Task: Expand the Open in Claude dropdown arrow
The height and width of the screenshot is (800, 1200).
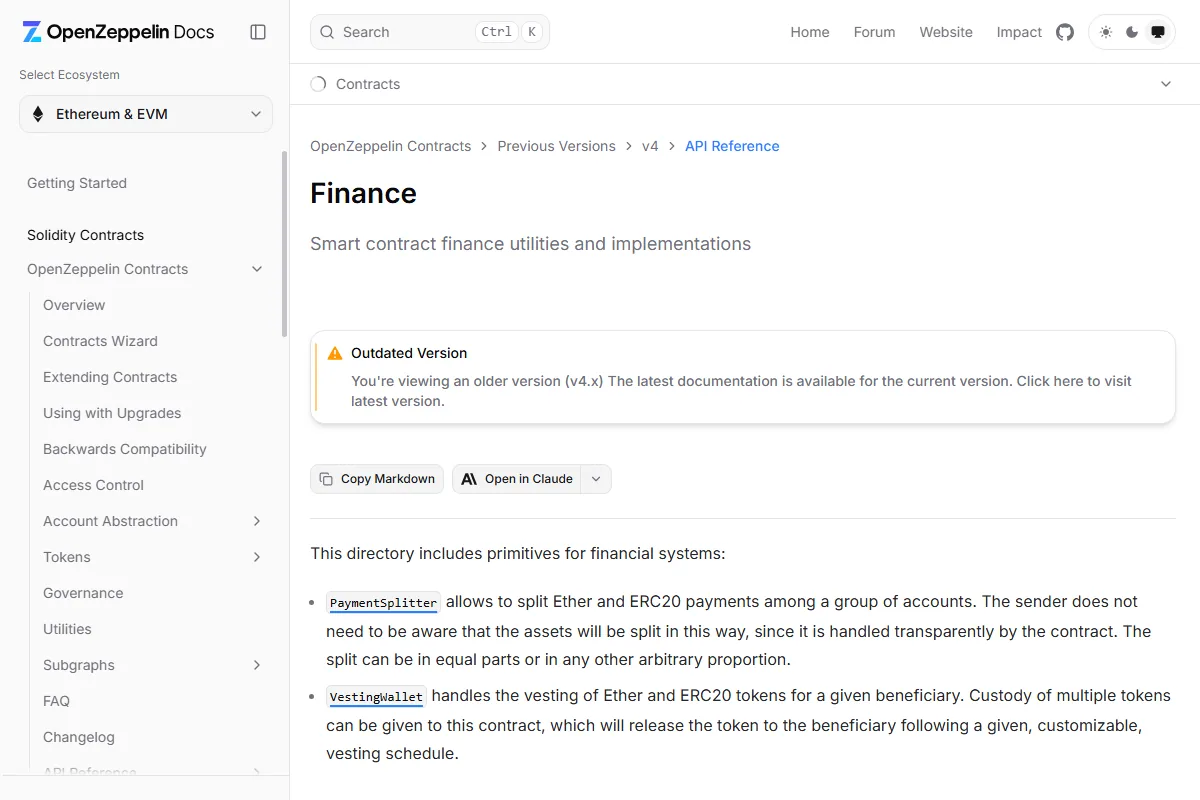Action: click(x=596, y=479)
